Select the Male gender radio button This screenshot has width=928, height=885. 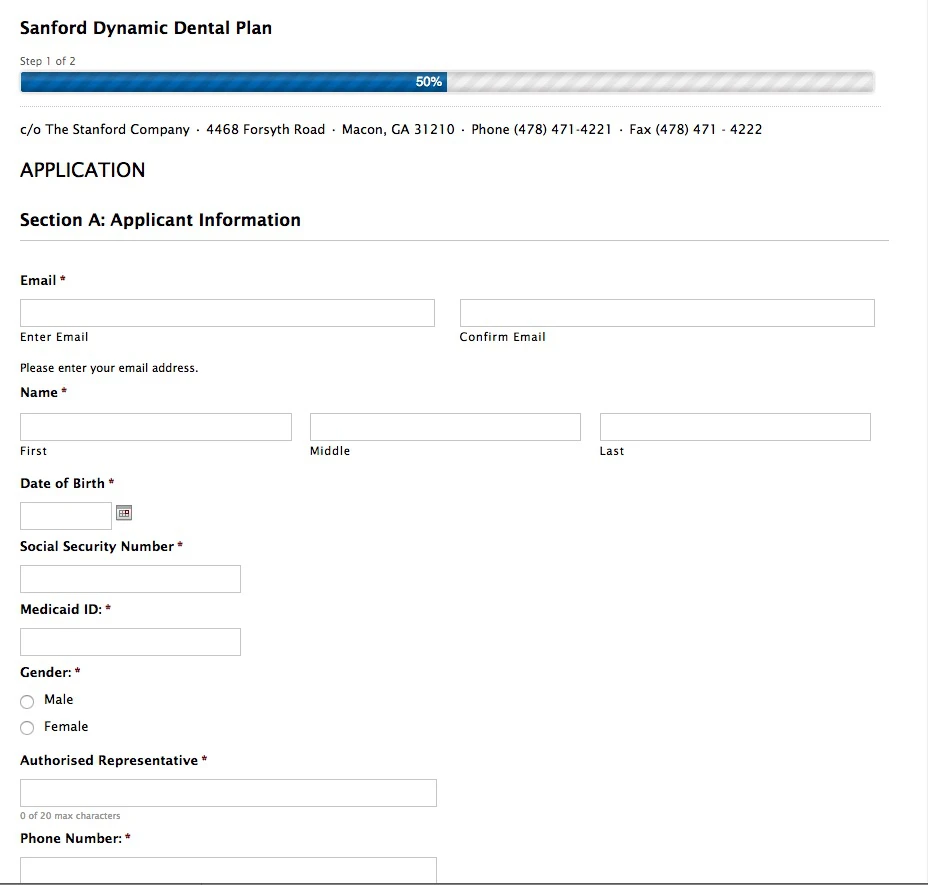(27, 701)
